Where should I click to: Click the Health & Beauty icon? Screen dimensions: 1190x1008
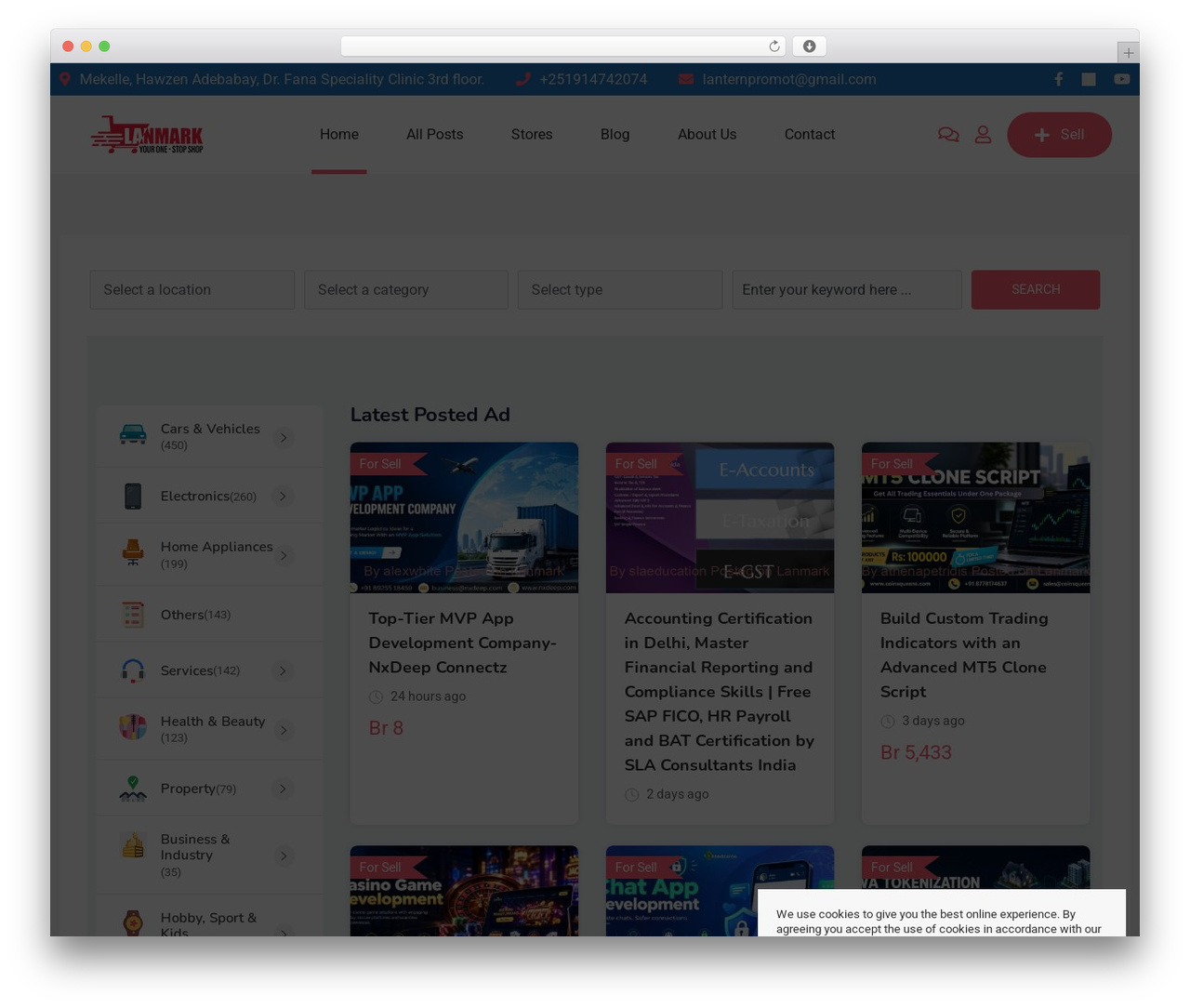(133, 726)
